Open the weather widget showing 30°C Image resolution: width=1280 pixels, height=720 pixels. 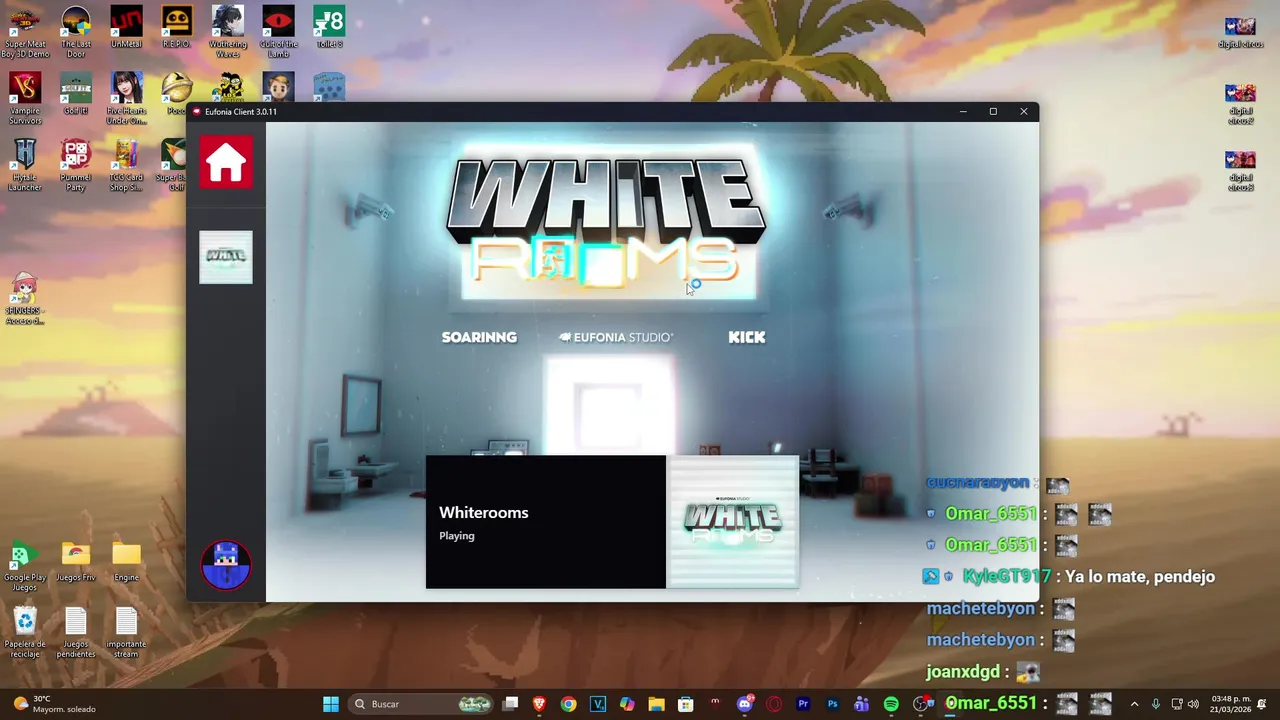(x=56, y=704)
